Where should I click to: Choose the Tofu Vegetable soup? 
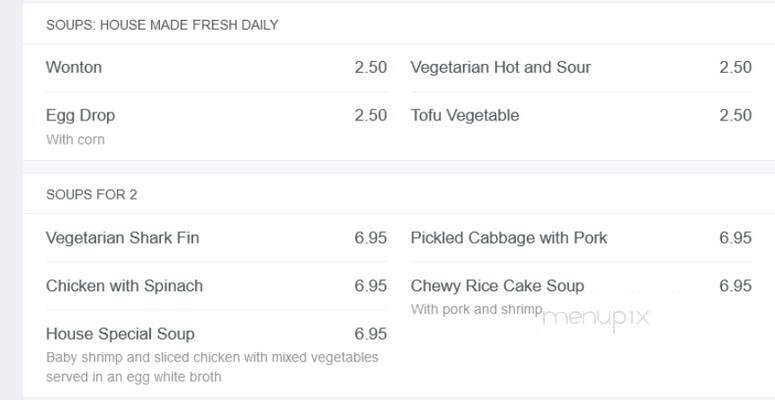pyautogui.click(x=465, y=116)
